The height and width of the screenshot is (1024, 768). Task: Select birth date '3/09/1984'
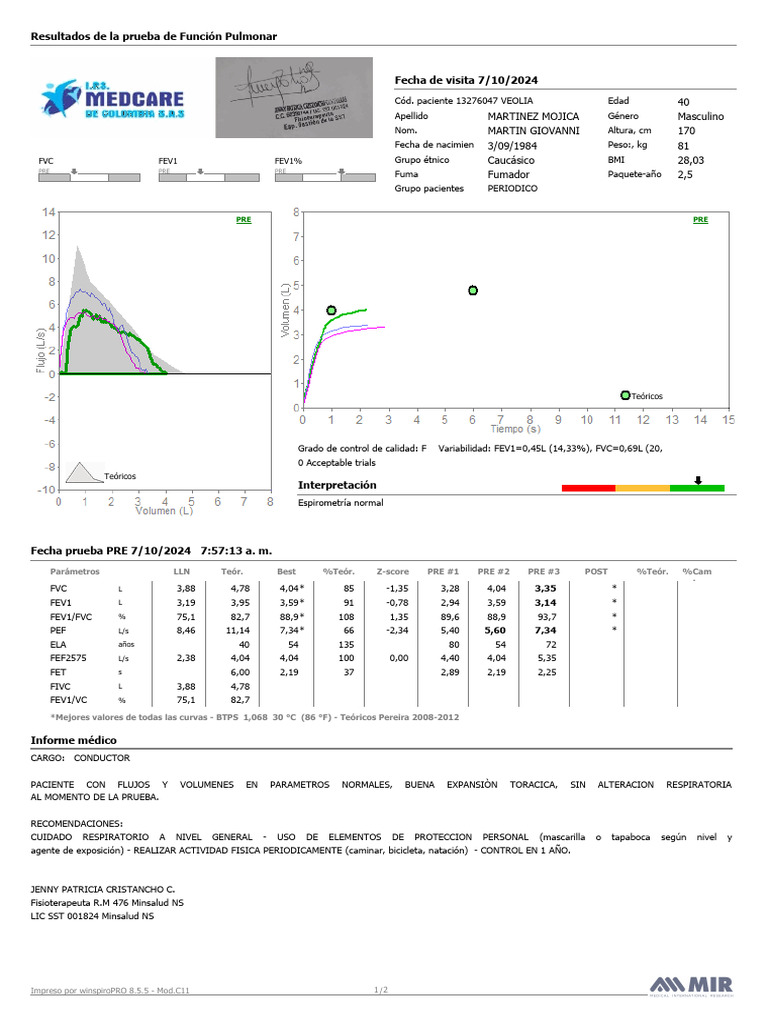click(512, 146)
